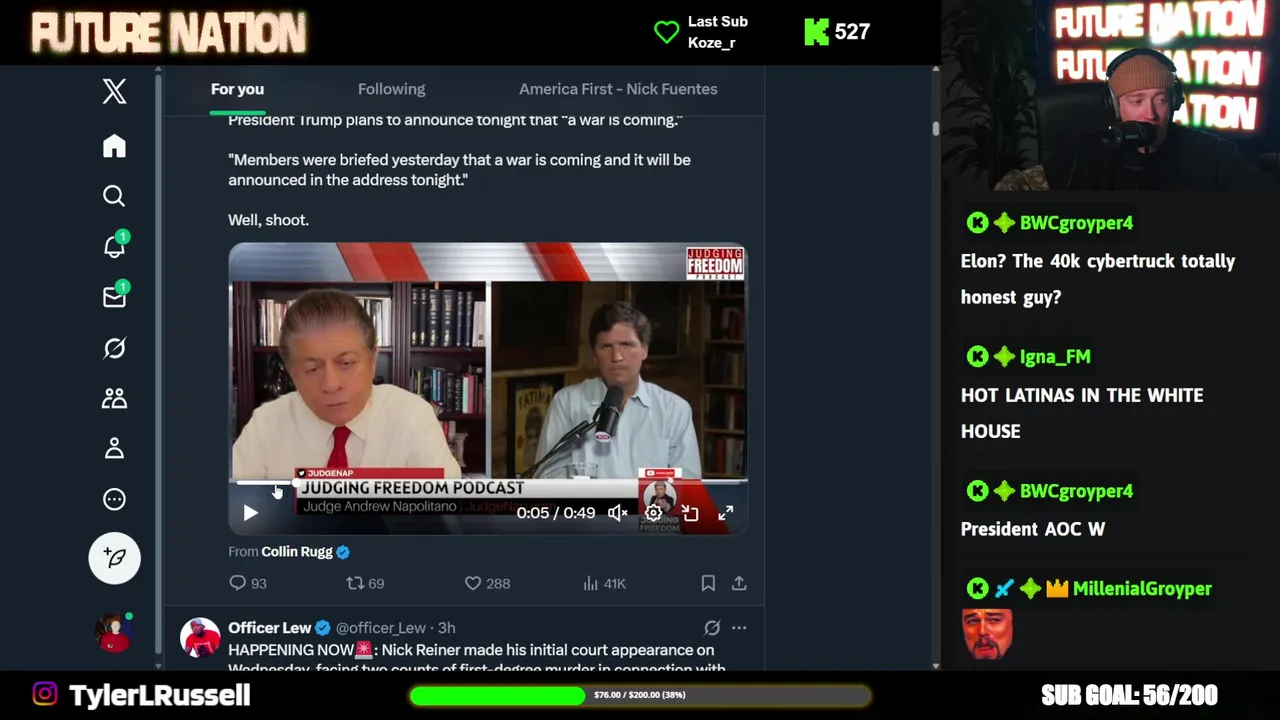
Task: Open the Home feed icon in sidebar
Action: pyautogui.click(x=114, y=146)
